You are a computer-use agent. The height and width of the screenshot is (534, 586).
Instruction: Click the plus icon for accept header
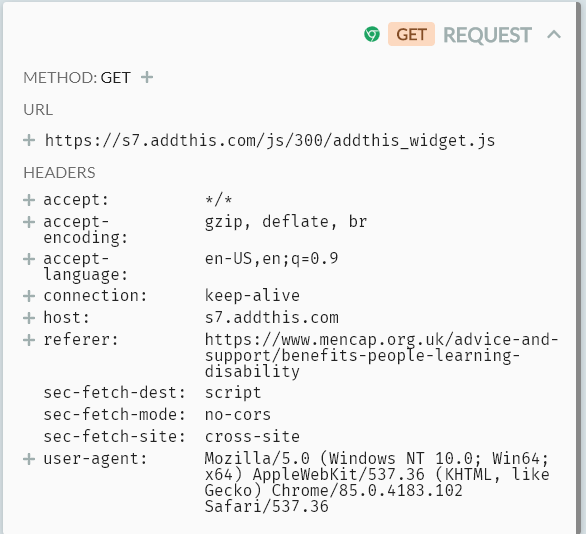click(x=29, y=200)
